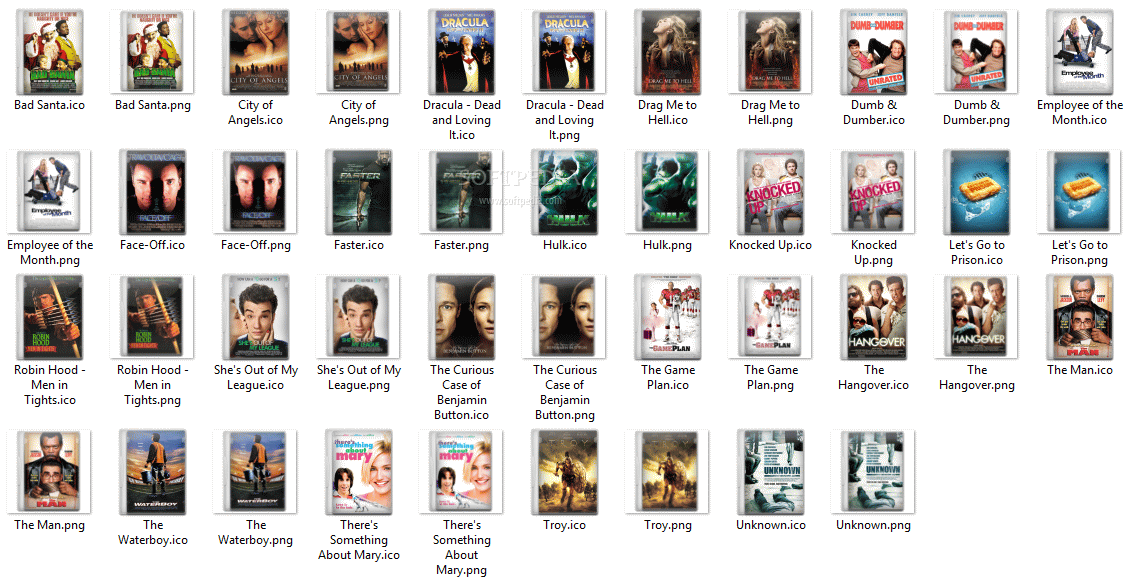Select There's Something About Mary.ico
Screen dimensions: 1123x583
(x=358, y=472)
